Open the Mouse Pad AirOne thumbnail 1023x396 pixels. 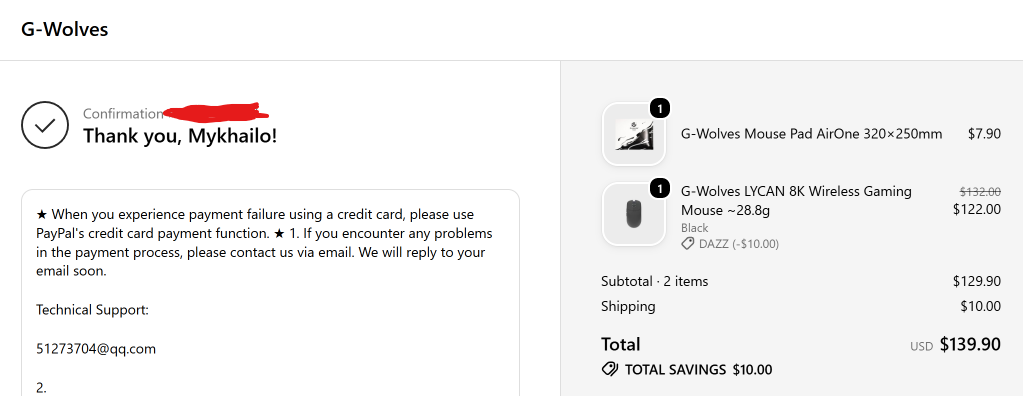point(634,134)
